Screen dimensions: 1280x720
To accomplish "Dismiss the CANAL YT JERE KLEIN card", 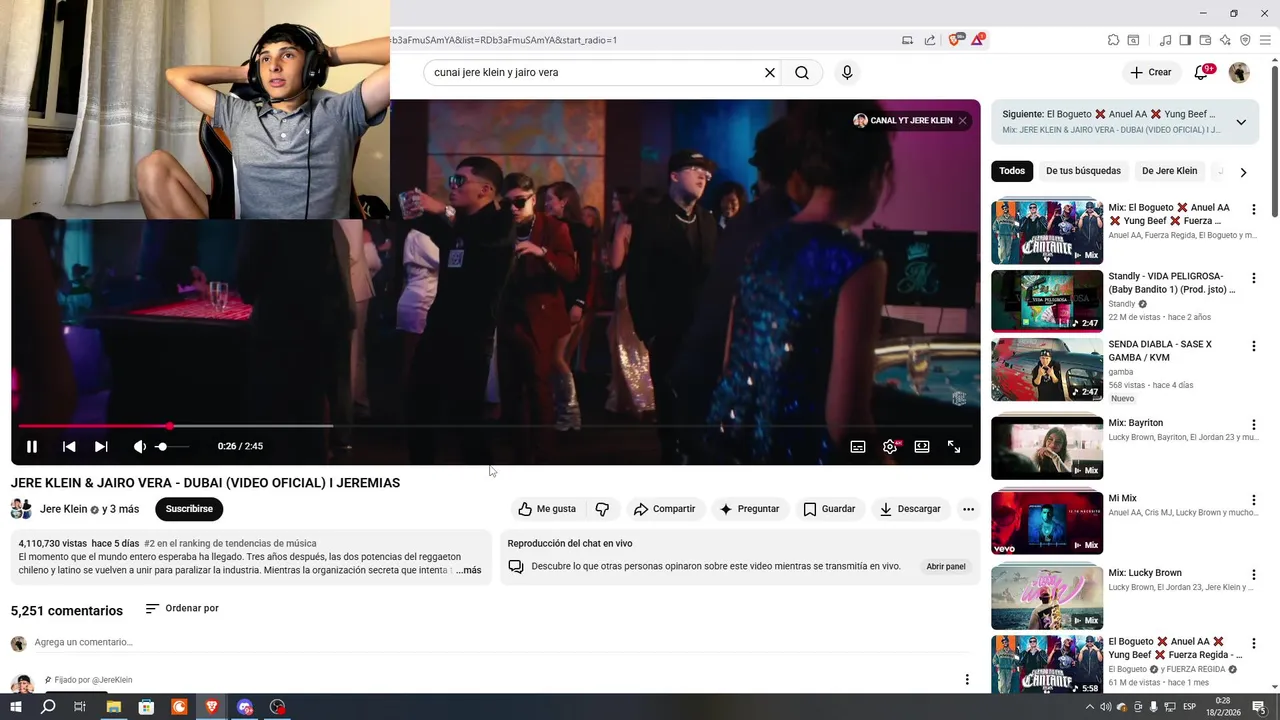I will coord(962,121).
